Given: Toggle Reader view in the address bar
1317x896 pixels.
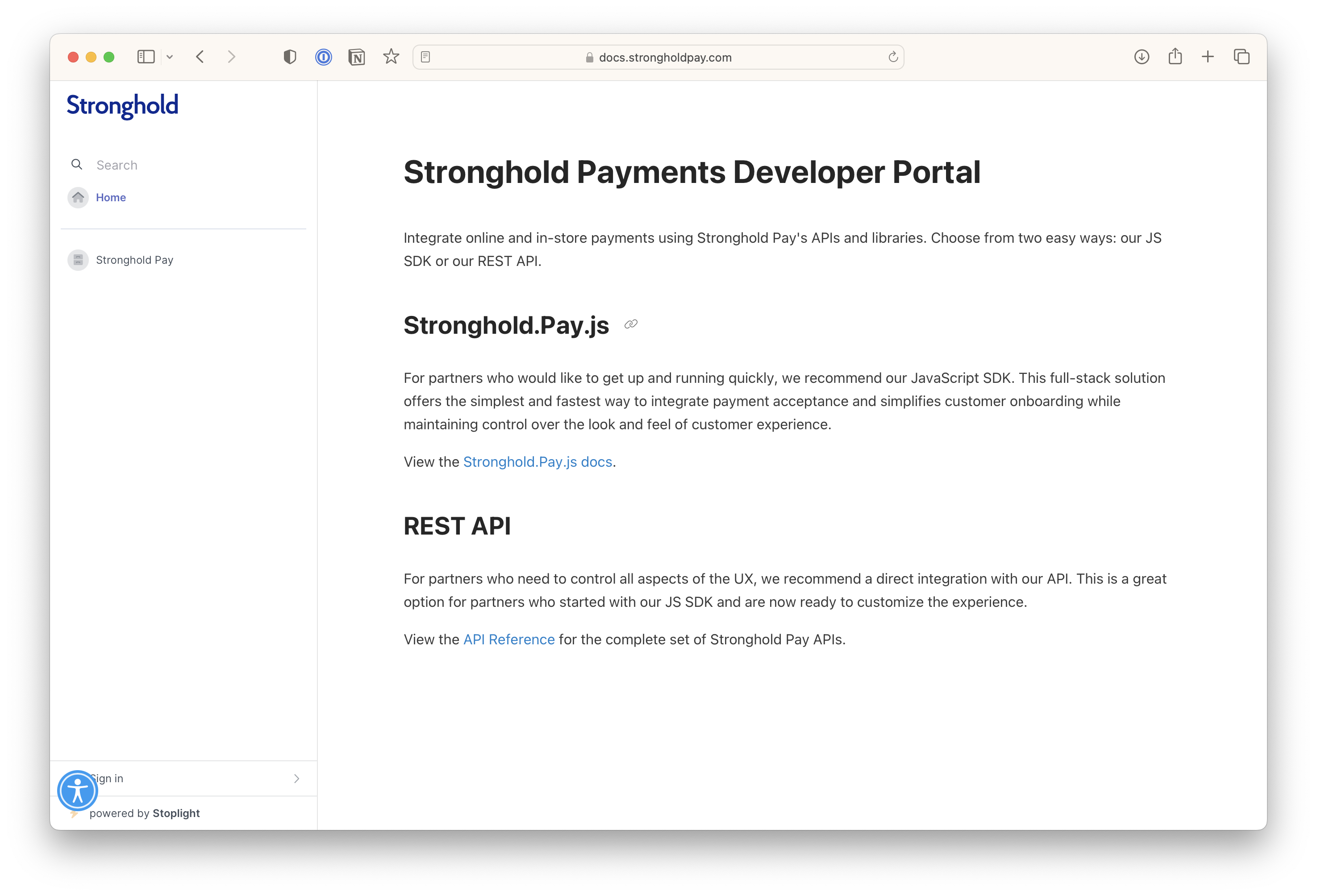Looking at the screenshot, I should pyautogui.click(x=425, y=57).
